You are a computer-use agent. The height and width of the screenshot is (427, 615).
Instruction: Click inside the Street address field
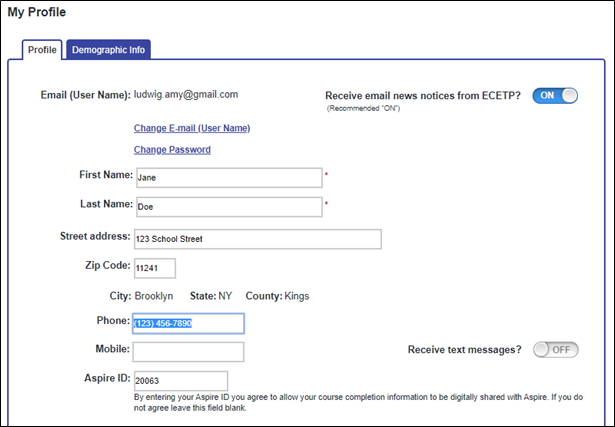pos(257,239)
